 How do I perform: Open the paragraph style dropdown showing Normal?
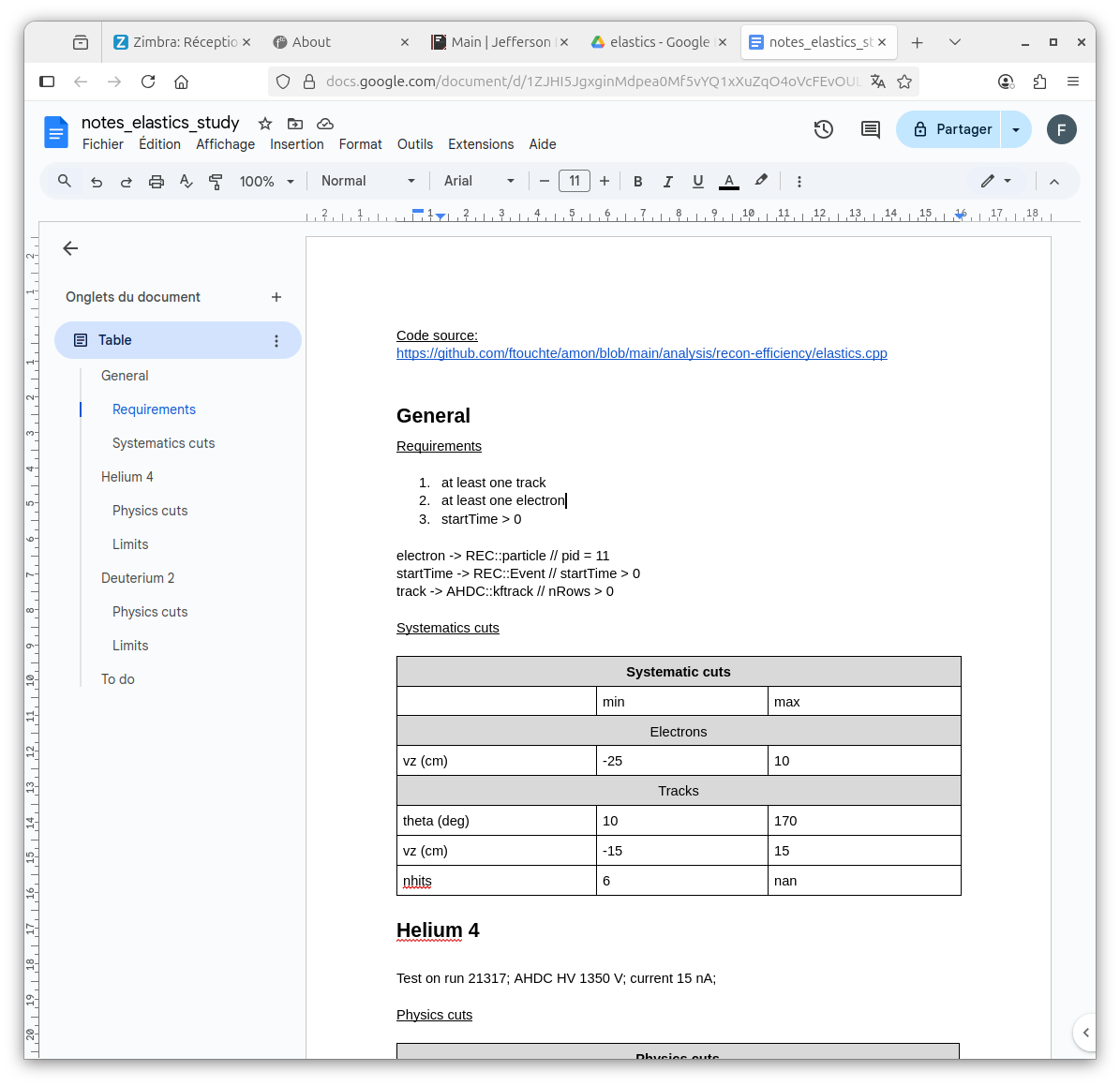tap(367, 182)
